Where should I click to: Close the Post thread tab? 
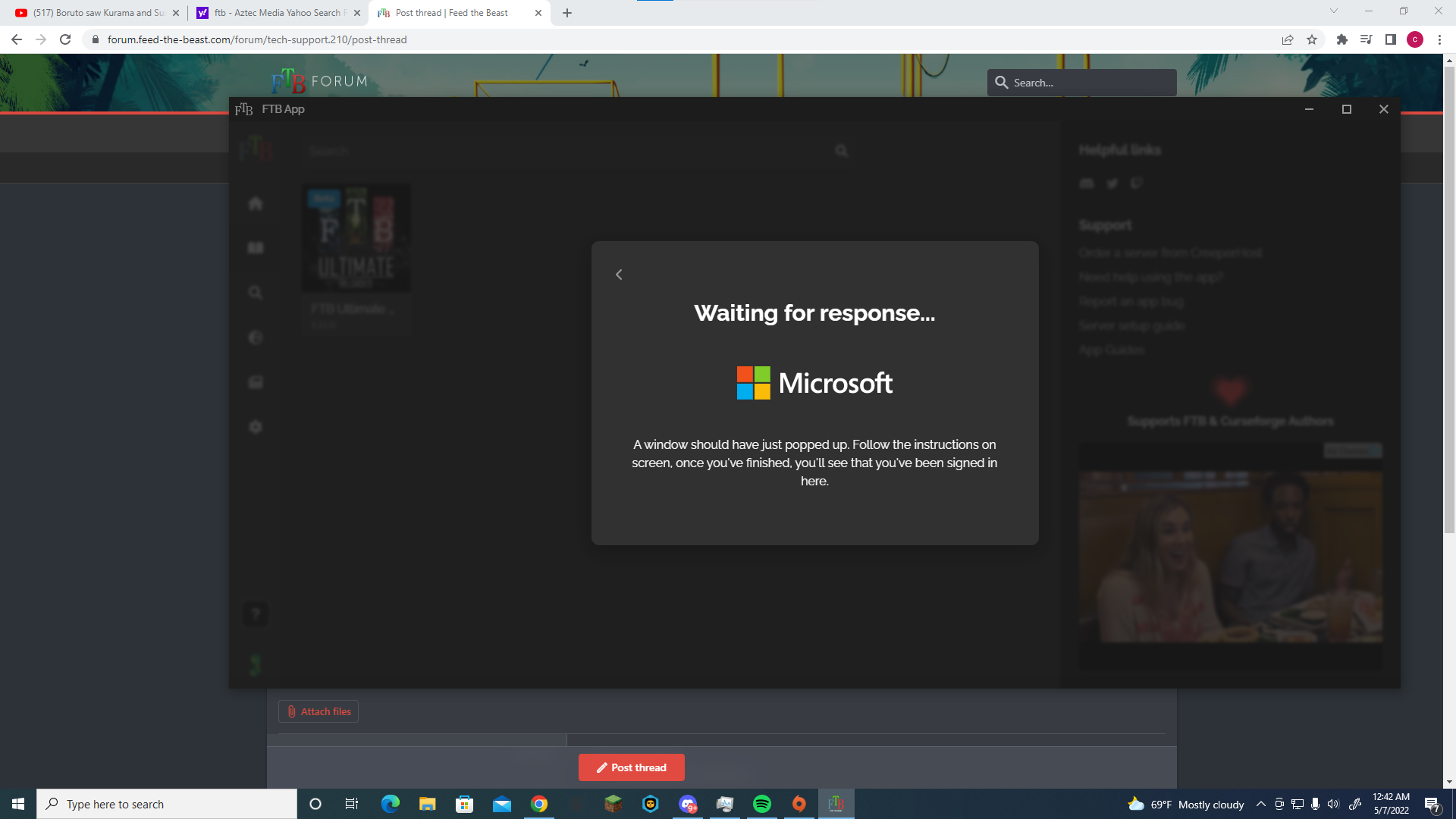coord(538,13)
